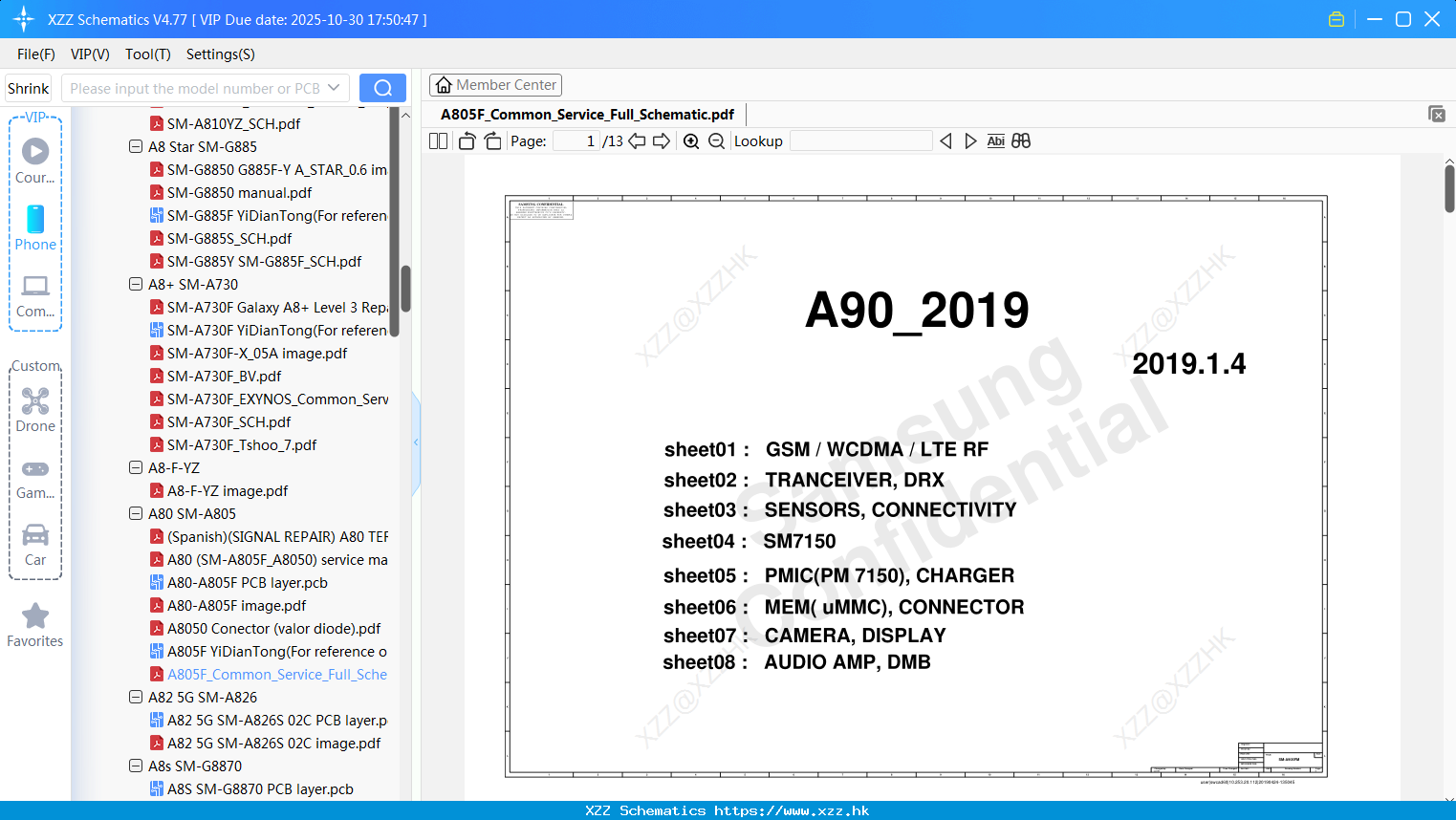Click the Lookup text field
This screenshot has width=1456, height=820.
coord(861,141)
